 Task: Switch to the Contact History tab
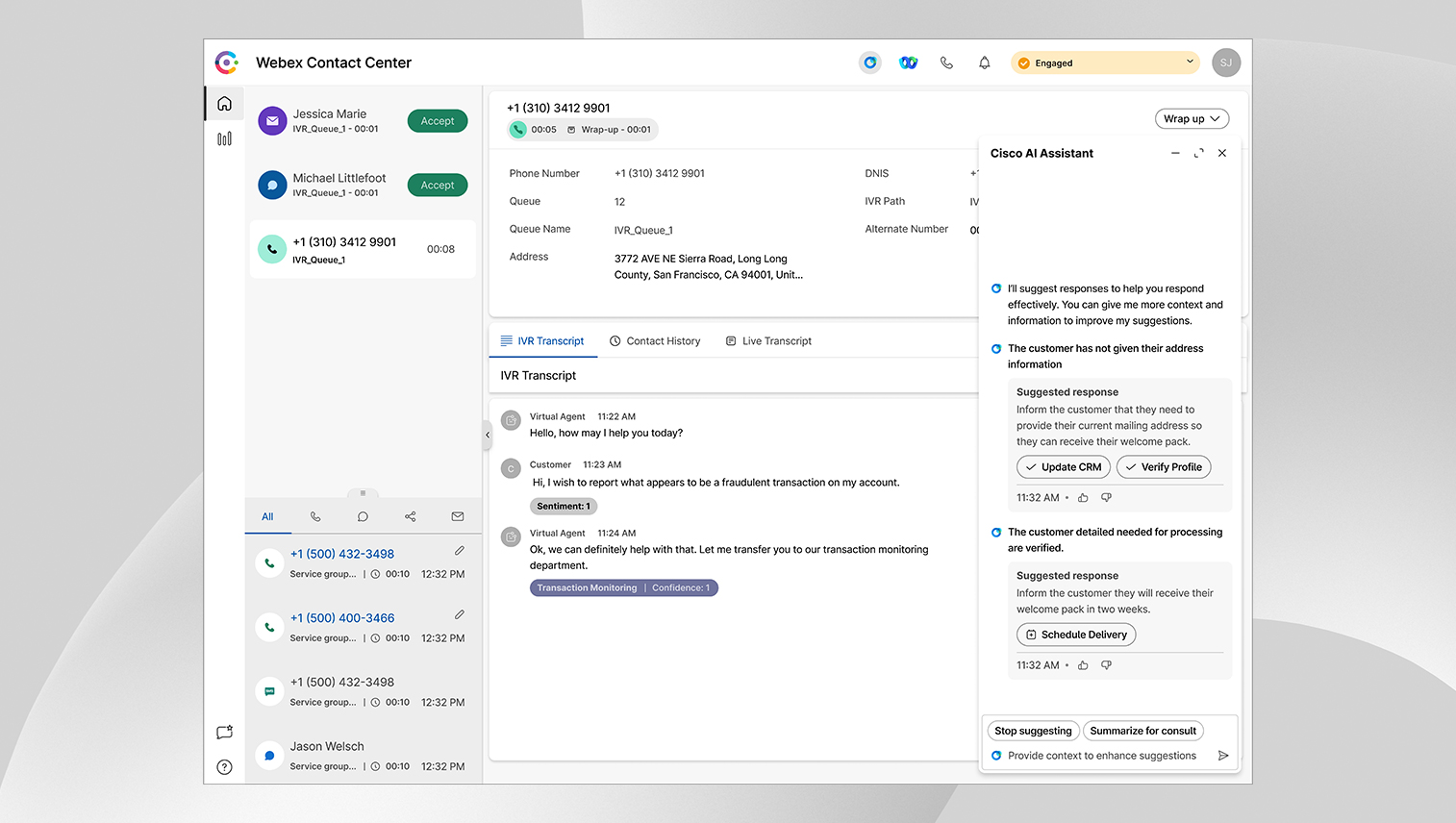[655, 341]
